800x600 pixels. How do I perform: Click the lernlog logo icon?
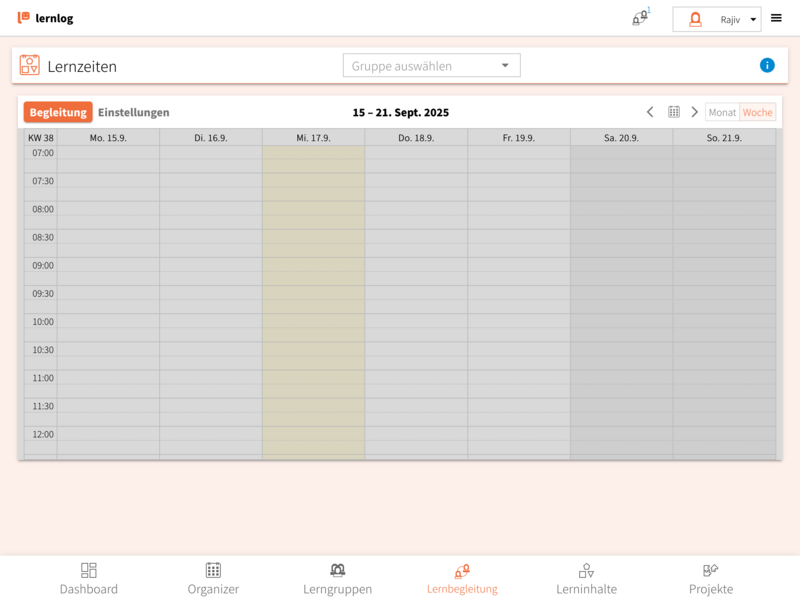(x=23, y=18)
